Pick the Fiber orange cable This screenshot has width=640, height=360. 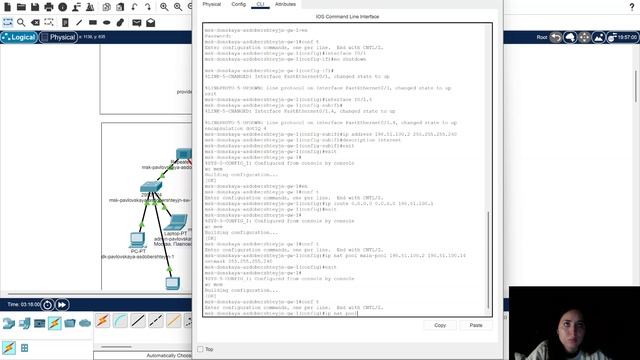[173, 321]
